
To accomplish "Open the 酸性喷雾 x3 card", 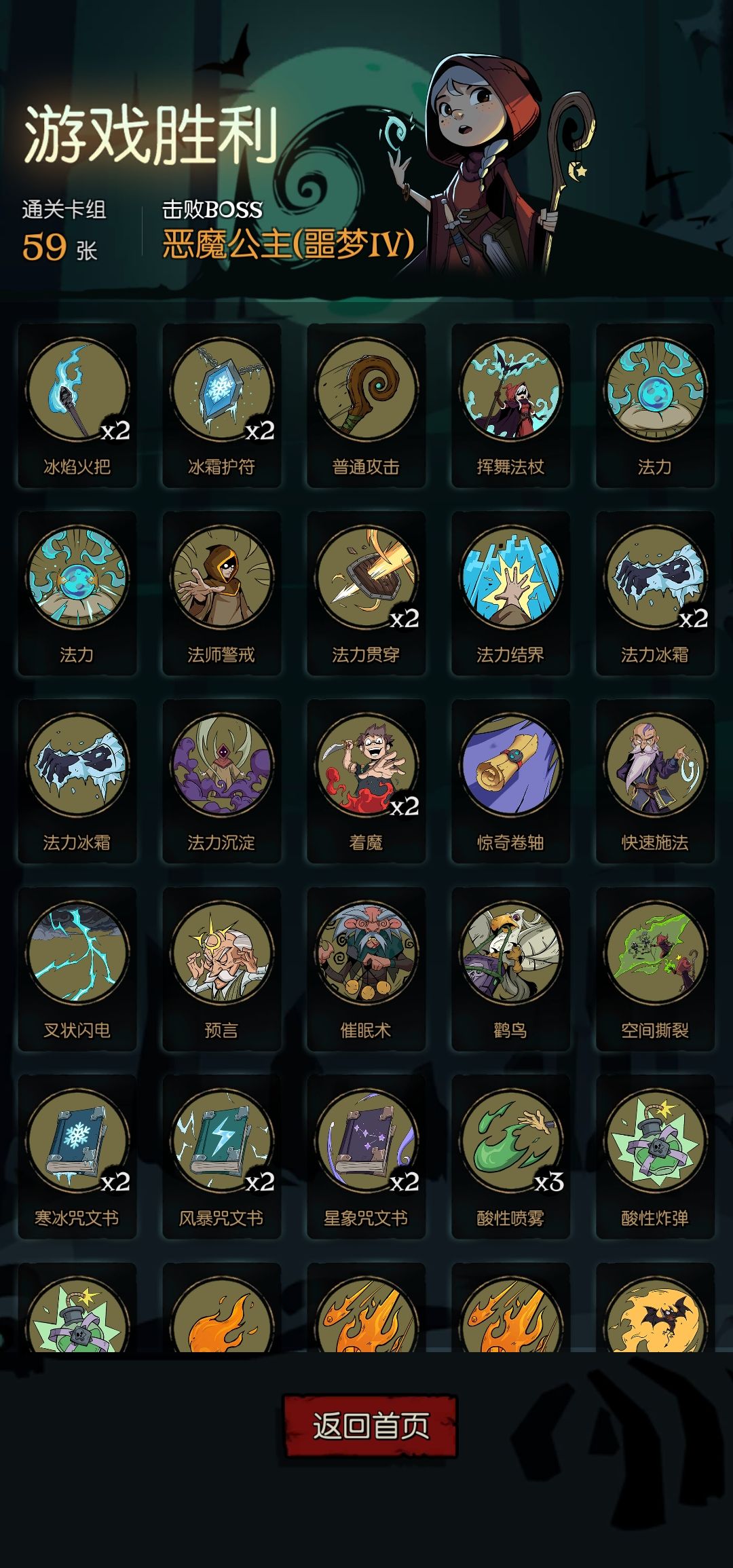I will [x=511, y=1157].
